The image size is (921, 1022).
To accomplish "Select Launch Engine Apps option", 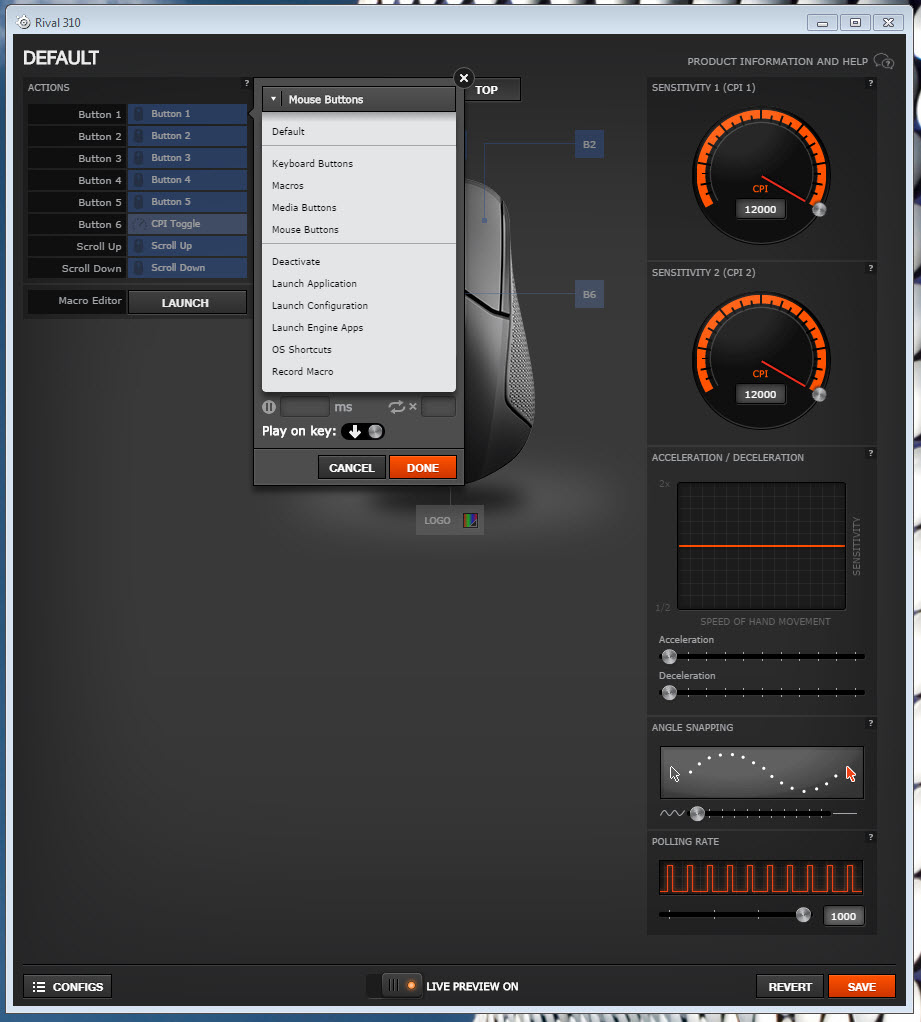I will pyautogui.click(x=358, y=328).
